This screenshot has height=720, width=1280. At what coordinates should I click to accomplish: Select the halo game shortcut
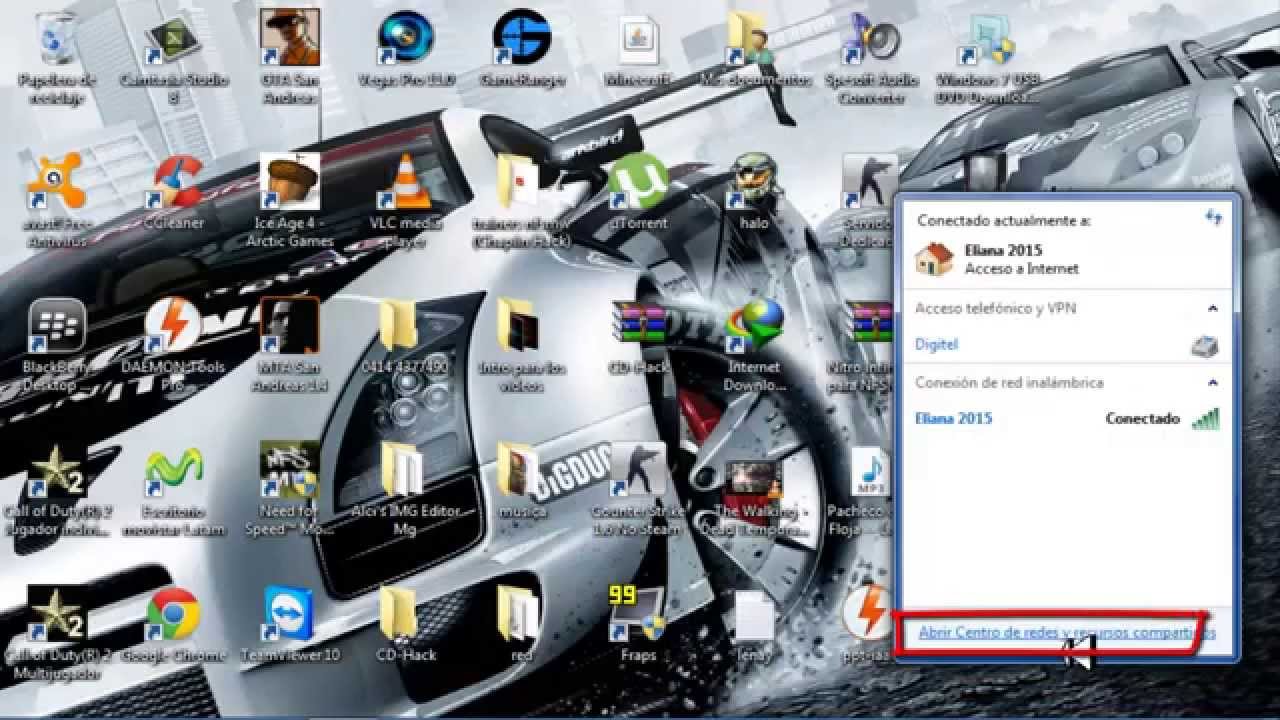click(755, 192)
